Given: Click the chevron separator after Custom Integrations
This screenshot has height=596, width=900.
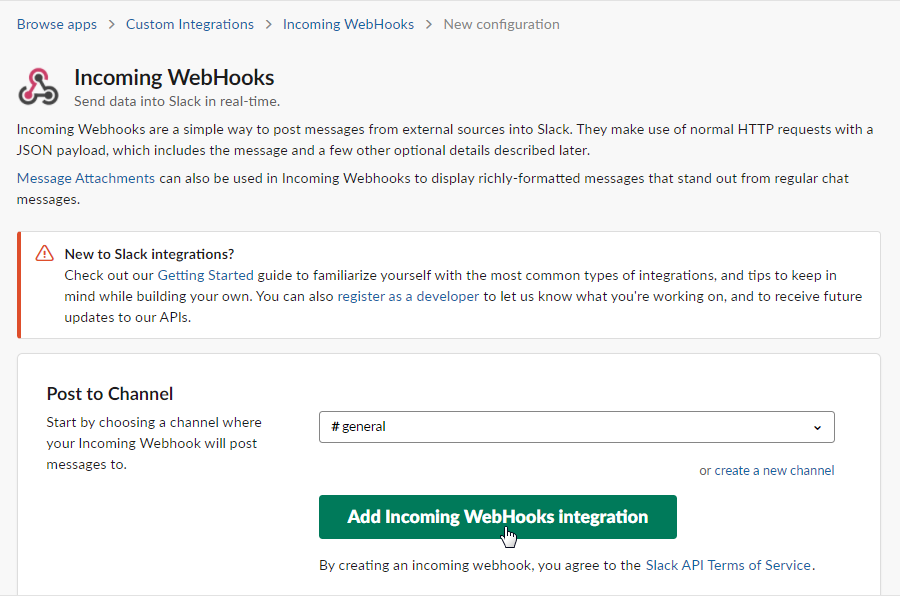Looking at the screenshot, I should coord(266,24).
